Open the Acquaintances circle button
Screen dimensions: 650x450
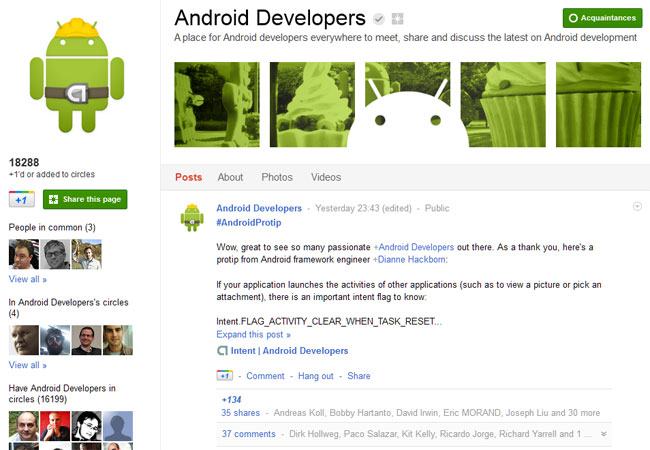pos(602,18)
